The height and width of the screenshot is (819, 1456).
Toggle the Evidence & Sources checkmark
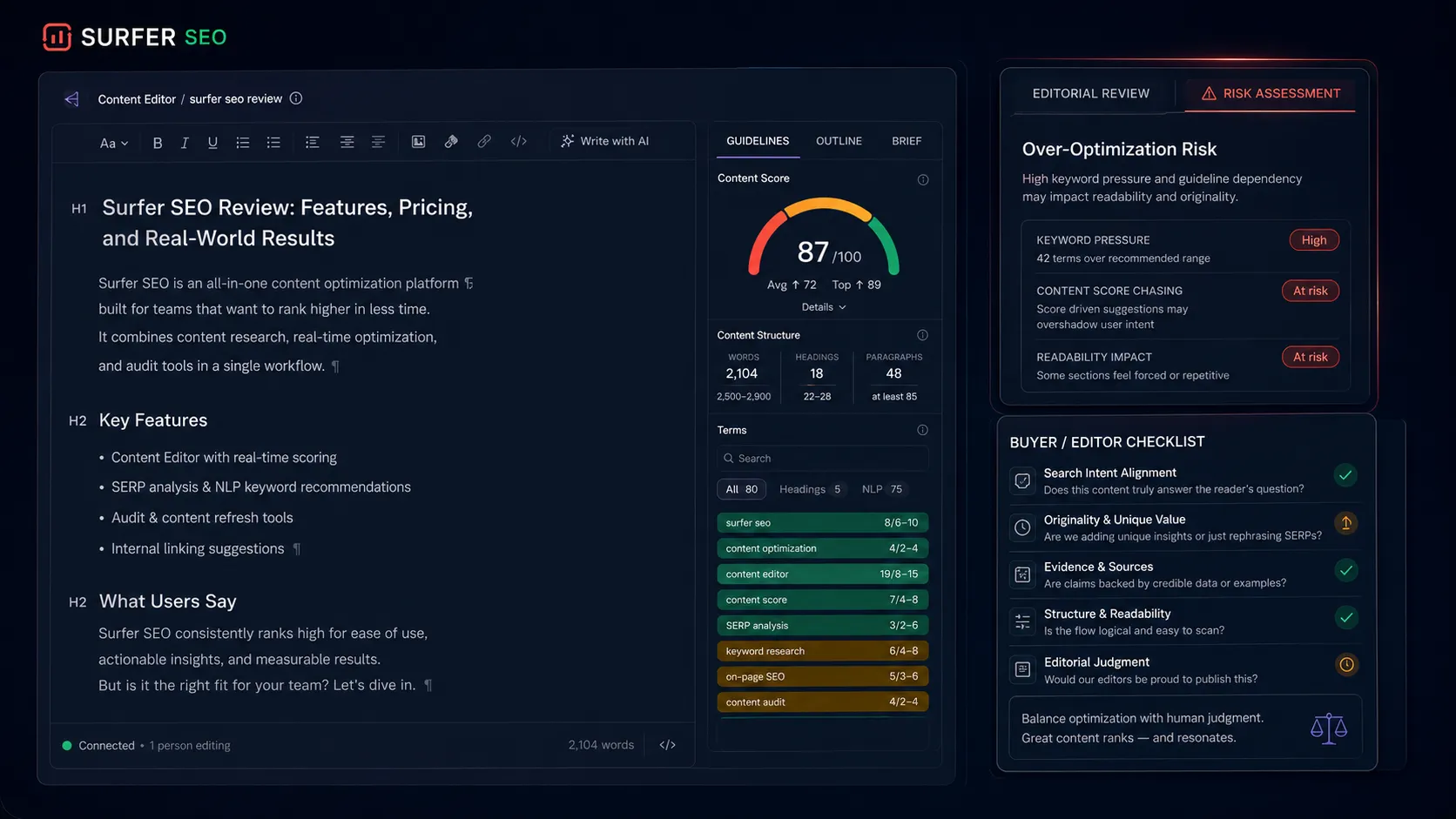[1345, 571]
